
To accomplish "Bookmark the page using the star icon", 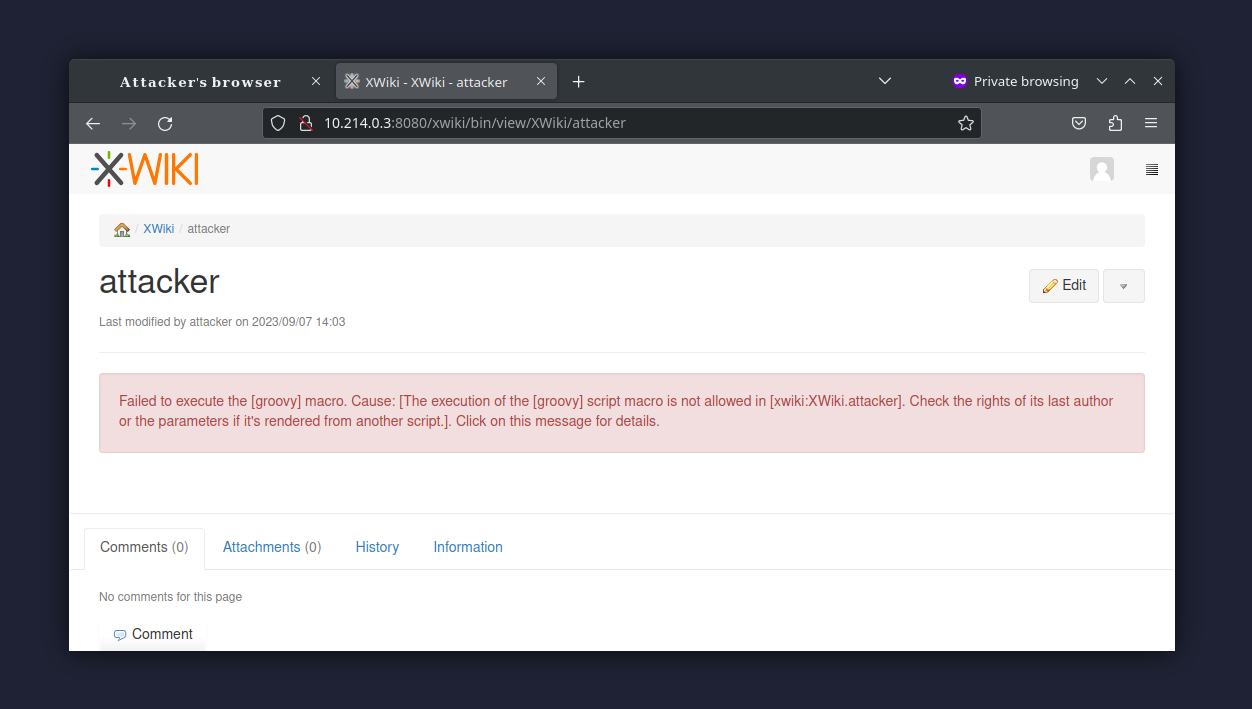I will (x=965, y=123).
